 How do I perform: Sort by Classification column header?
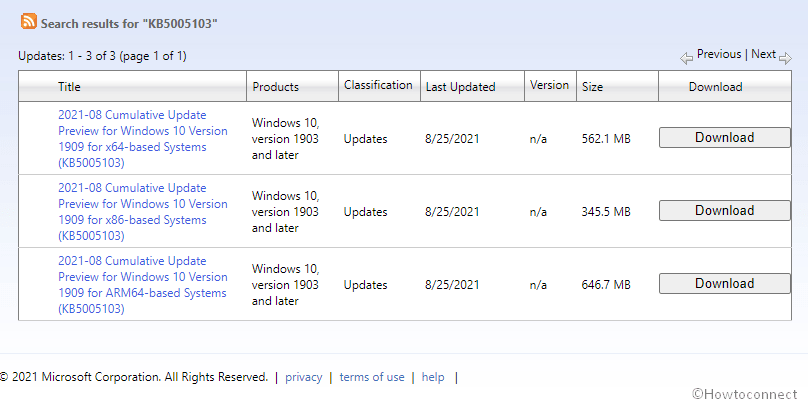378,86
